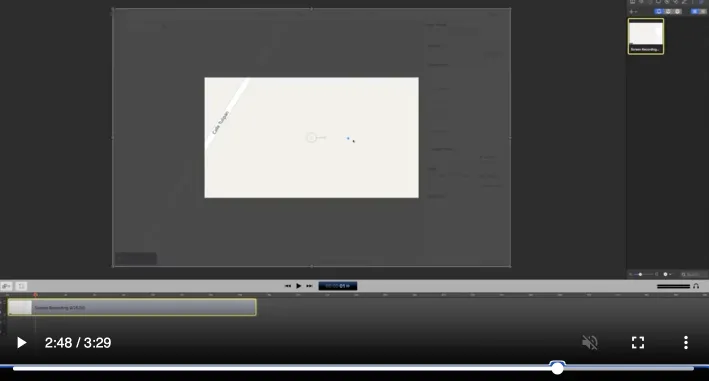Switch to the gray media view button
The width and height of the screenshot is (709, 381).
pyautogui.click(x=703, y=11)
